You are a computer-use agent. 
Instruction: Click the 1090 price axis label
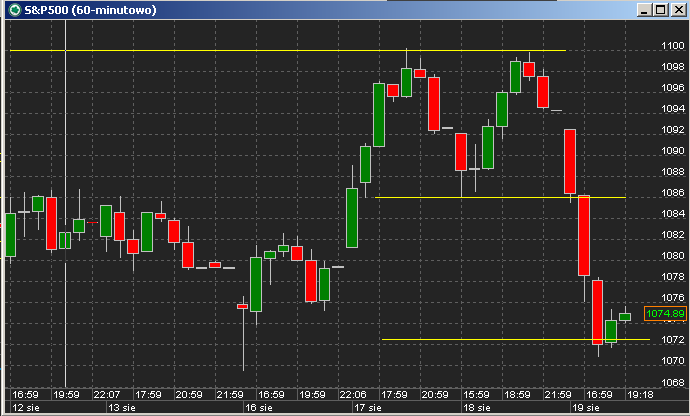(673, 151)
